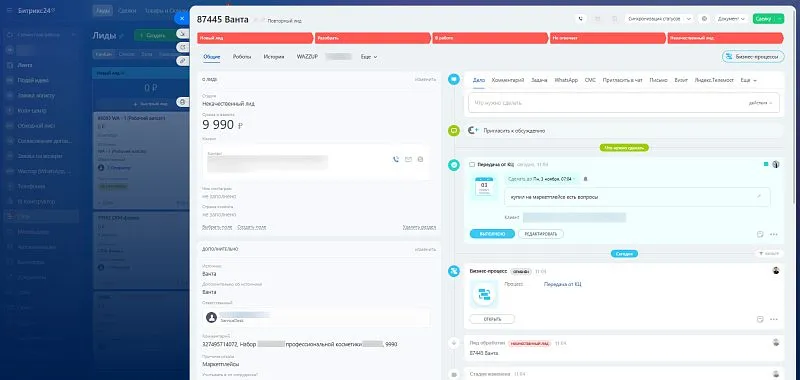
Task: Click blue chat bubble timeline icon beside Дело
Action: [x=454, y=80]
